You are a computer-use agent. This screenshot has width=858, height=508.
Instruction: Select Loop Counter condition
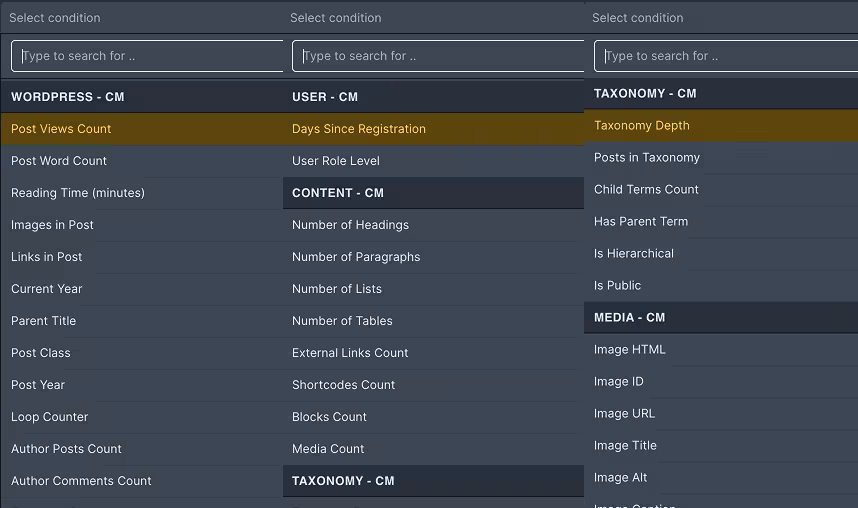click(142, 417)
